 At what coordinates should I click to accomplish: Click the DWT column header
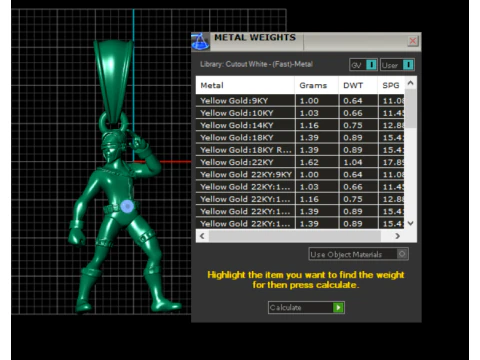(358, 85)
